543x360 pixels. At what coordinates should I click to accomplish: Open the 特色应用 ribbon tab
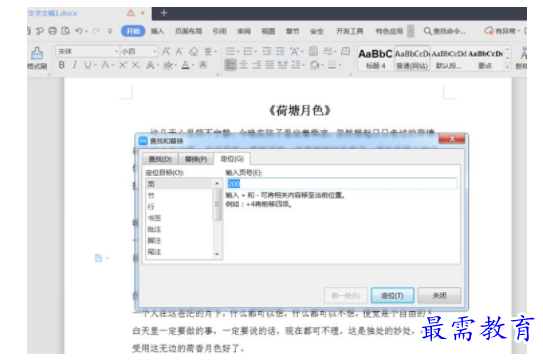click(389, 31)
